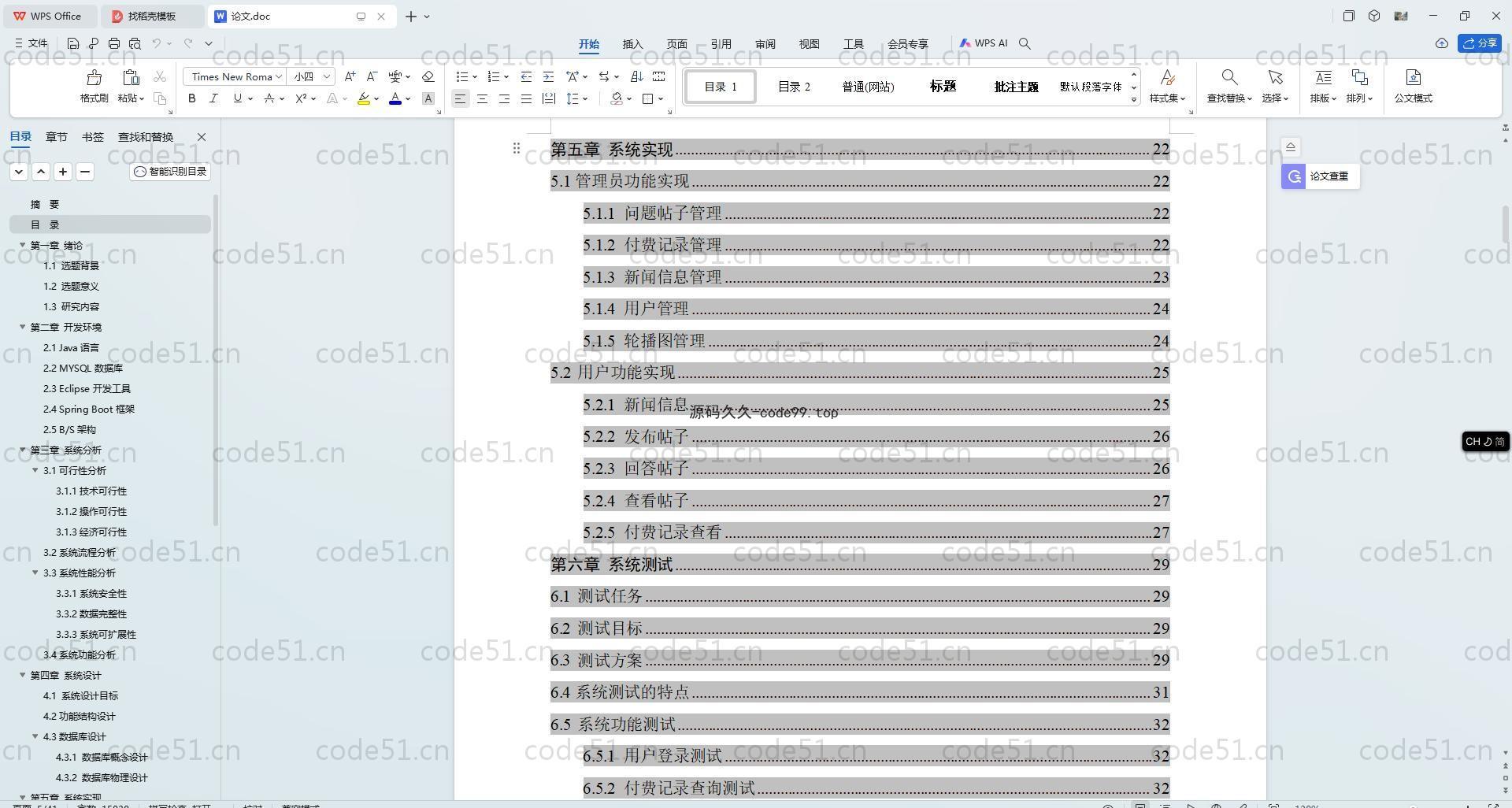Image resolution: width=1512 pixels, height=808 pixels.
Task: Click the text highlight color swatch
Action: 363,98
